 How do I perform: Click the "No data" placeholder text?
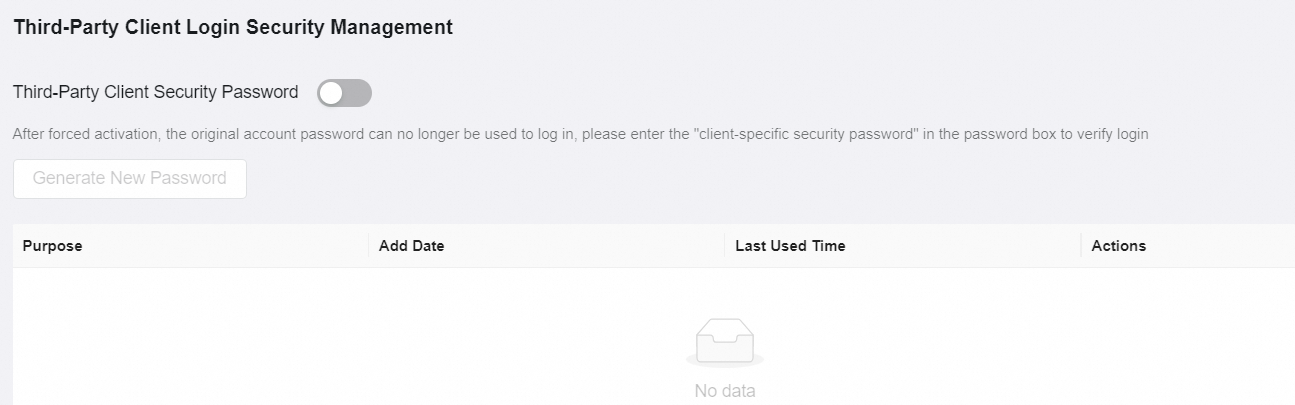(725, 391)
